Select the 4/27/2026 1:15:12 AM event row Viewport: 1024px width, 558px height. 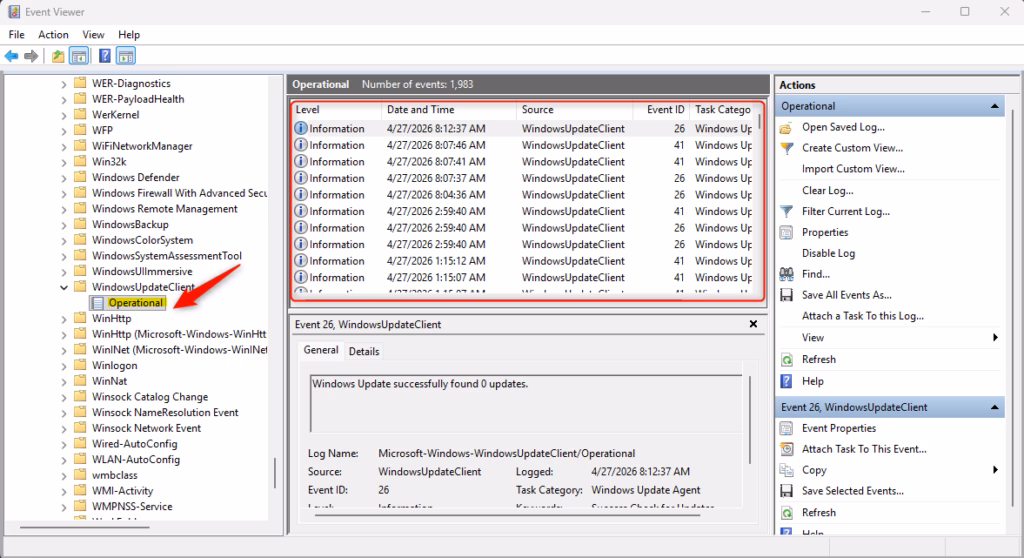(x=524, y=261)
